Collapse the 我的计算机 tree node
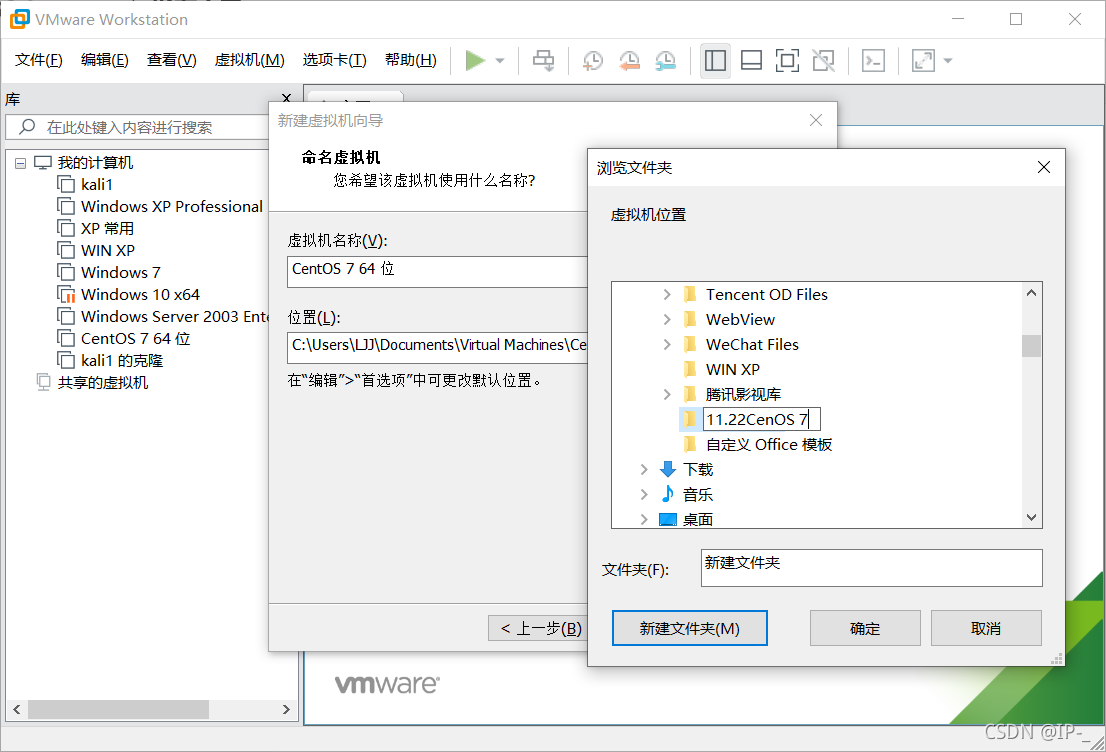 point(20,163)
